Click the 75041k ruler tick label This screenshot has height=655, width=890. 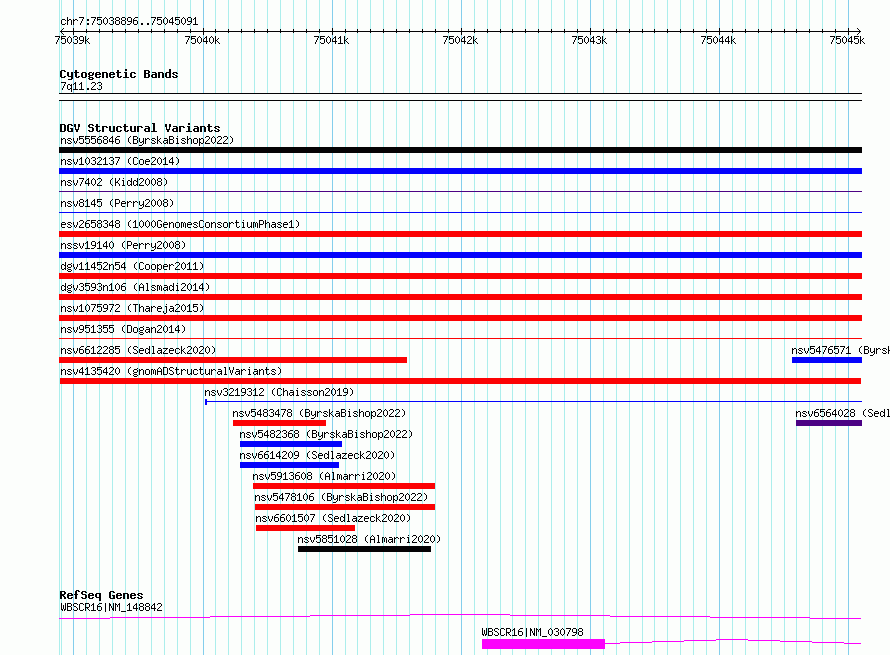(331, 40)
